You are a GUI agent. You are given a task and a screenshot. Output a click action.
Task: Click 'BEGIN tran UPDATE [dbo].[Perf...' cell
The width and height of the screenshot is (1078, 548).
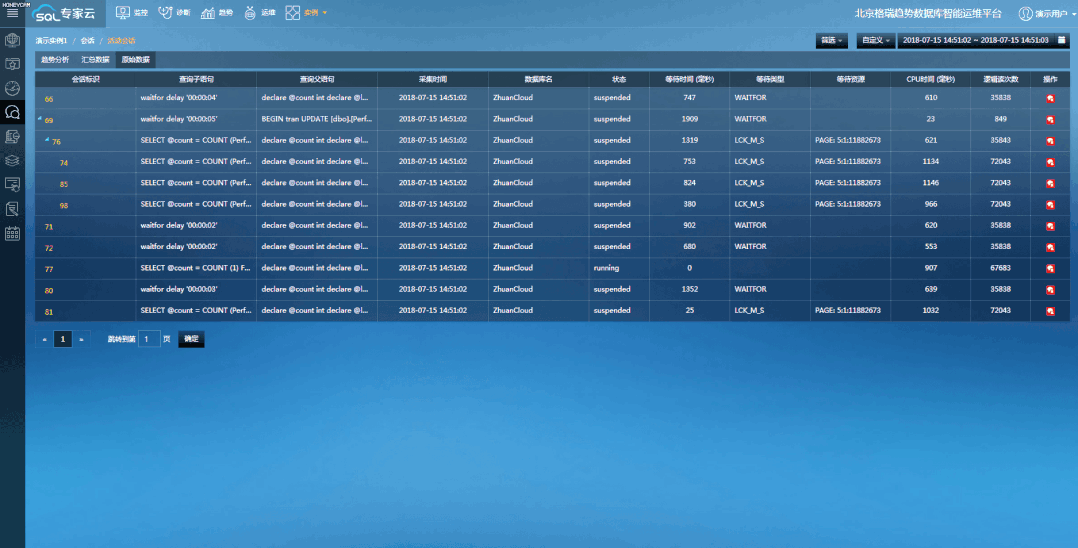pyautogui.click(x=316, y=119)
